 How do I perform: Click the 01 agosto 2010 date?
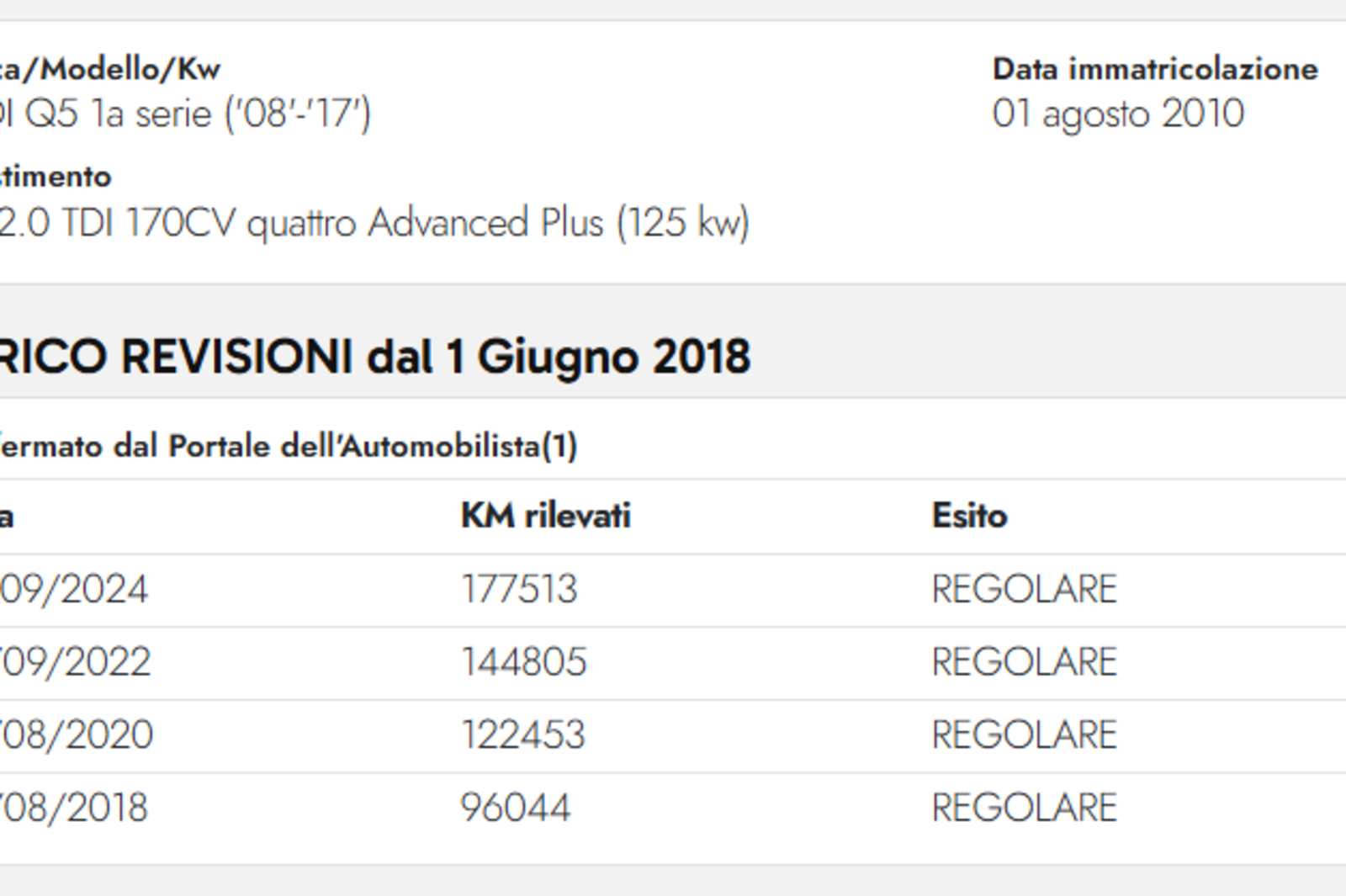(1118, 114)
